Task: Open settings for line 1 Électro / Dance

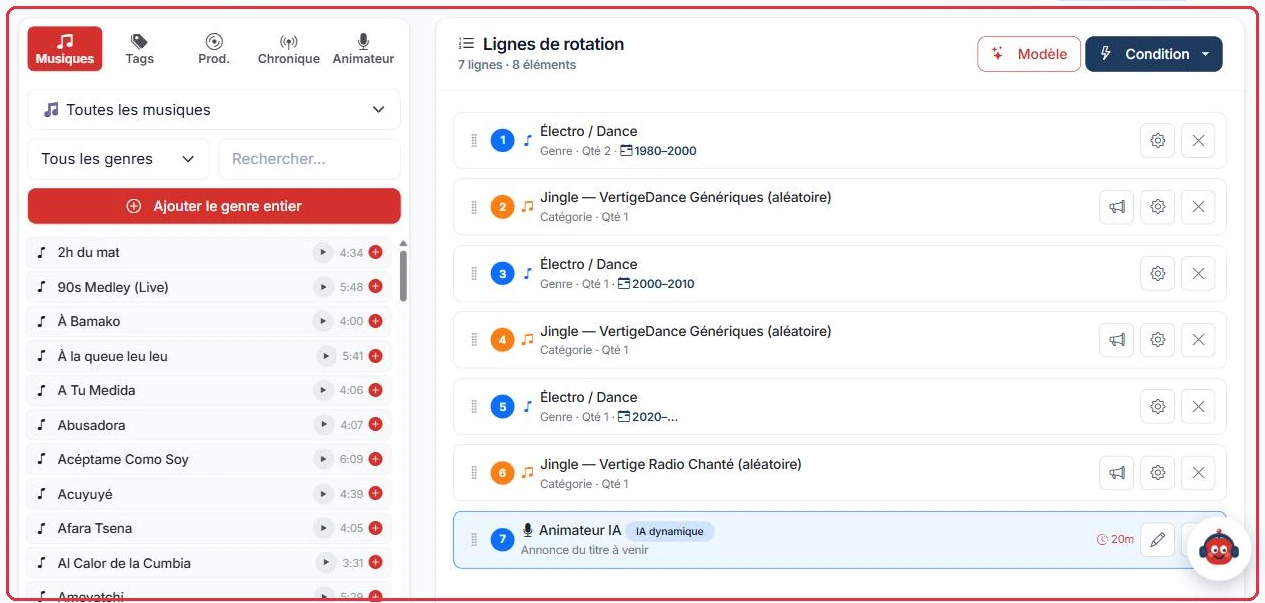Action: (1158, 141)
